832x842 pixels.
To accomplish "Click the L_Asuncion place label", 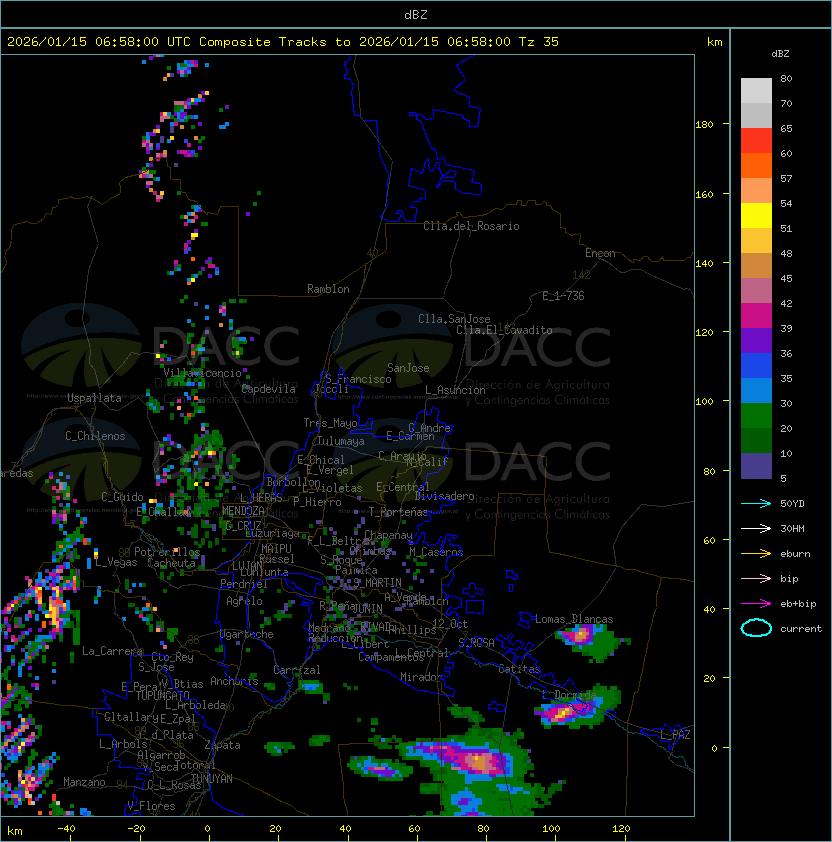I will coord(455,390).
